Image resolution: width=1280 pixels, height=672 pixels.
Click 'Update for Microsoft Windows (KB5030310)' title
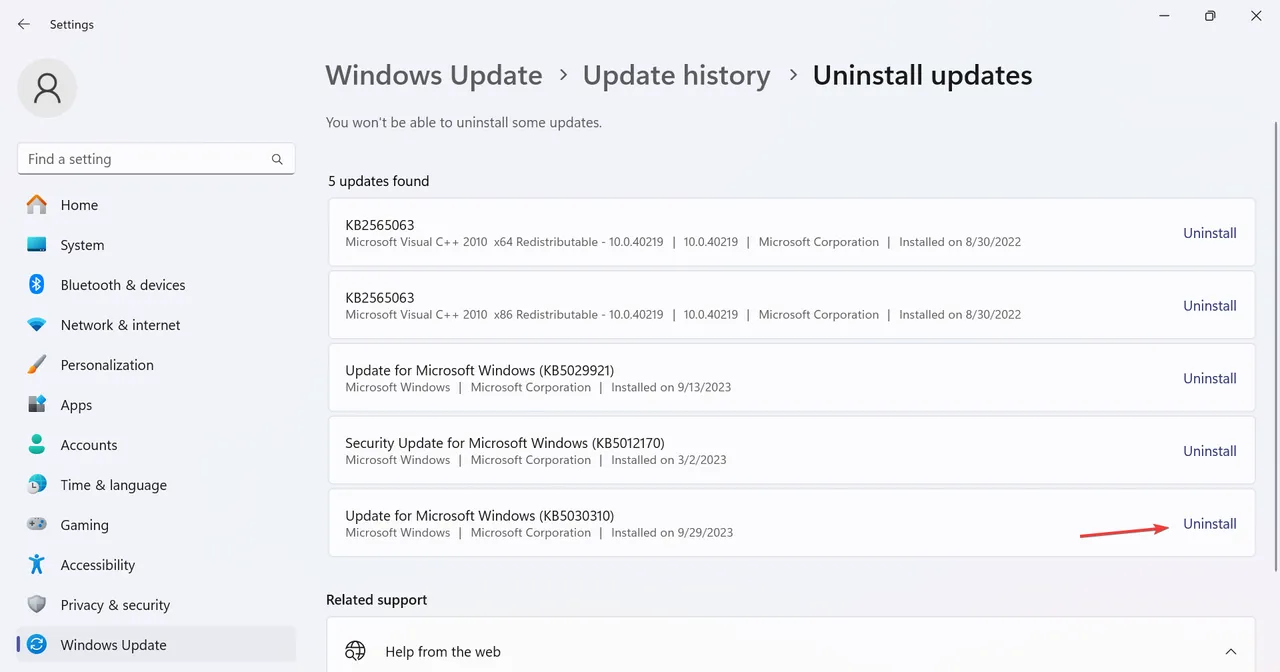[x=480, y=516]
